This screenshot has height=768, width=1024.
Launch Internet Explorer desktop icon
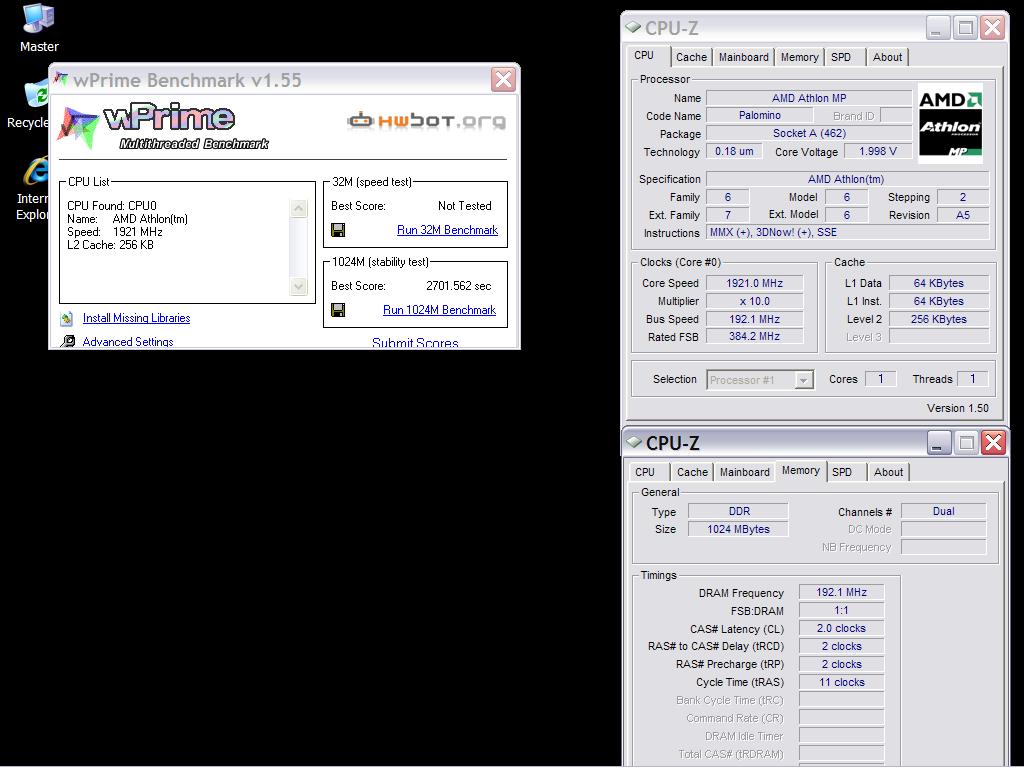(x=33, y=188)
